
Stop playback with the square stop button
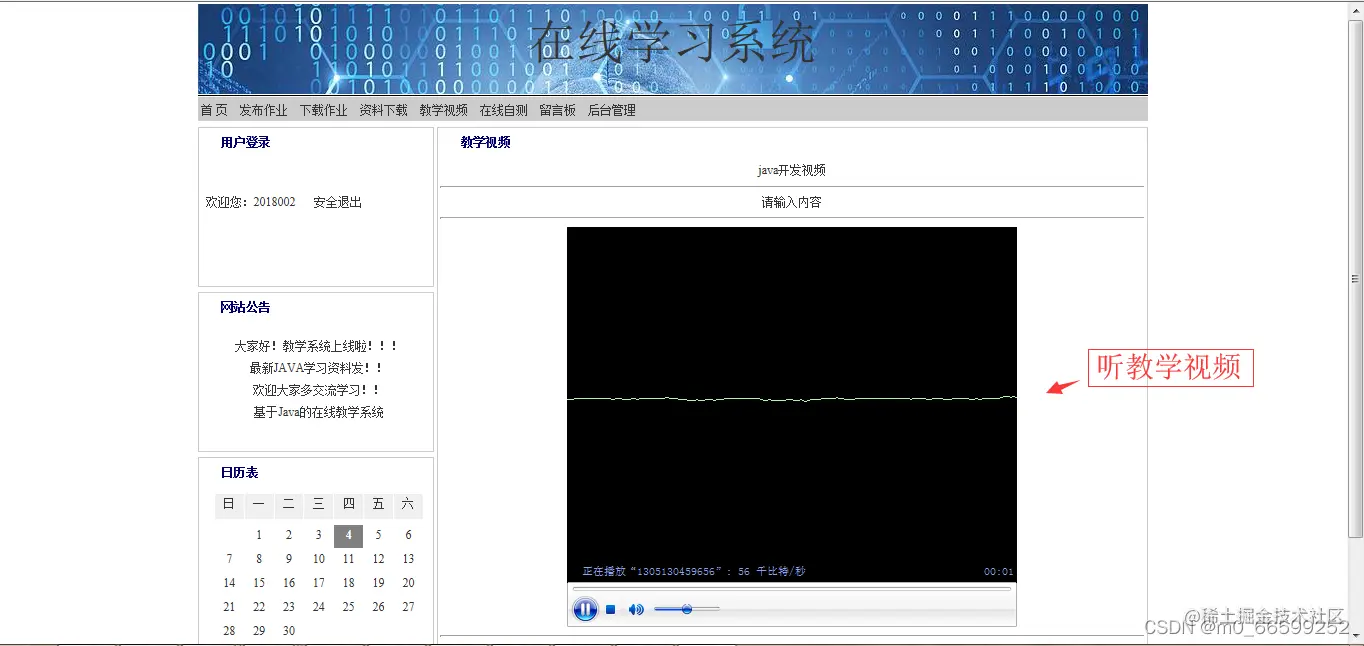coord(611,610)
